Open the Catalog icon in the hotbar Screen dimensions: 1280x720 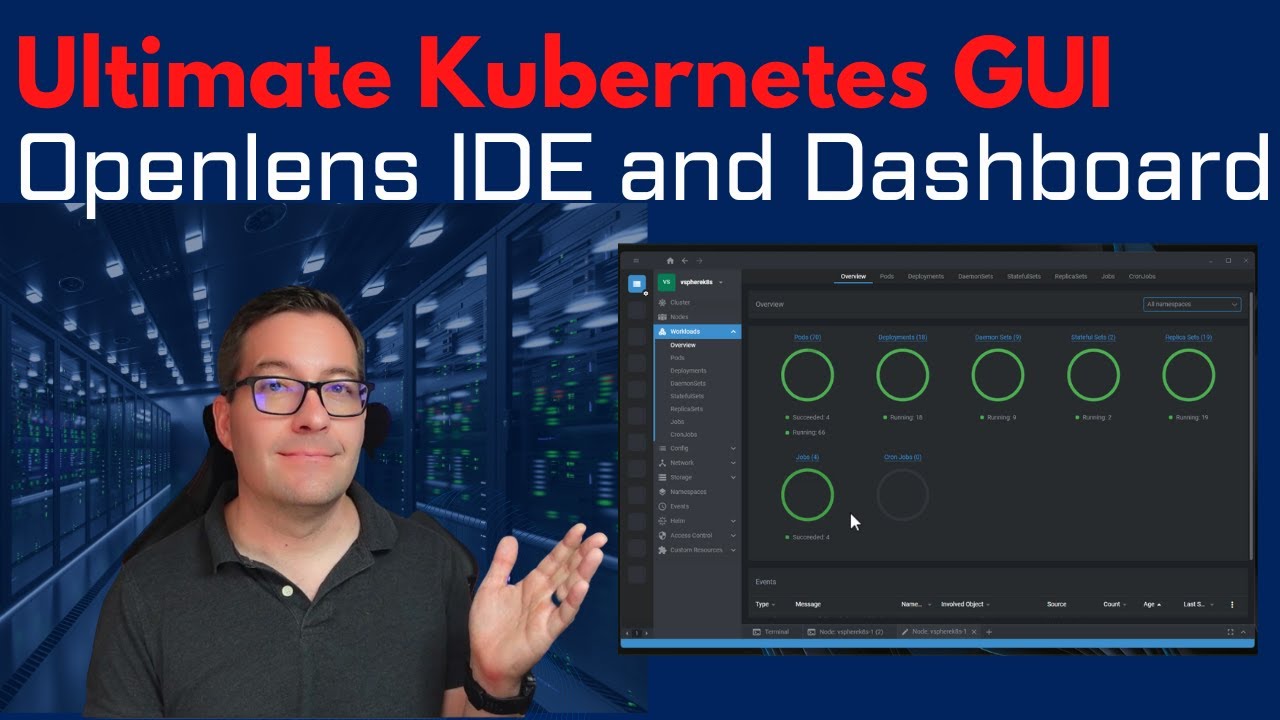[637, 284]
